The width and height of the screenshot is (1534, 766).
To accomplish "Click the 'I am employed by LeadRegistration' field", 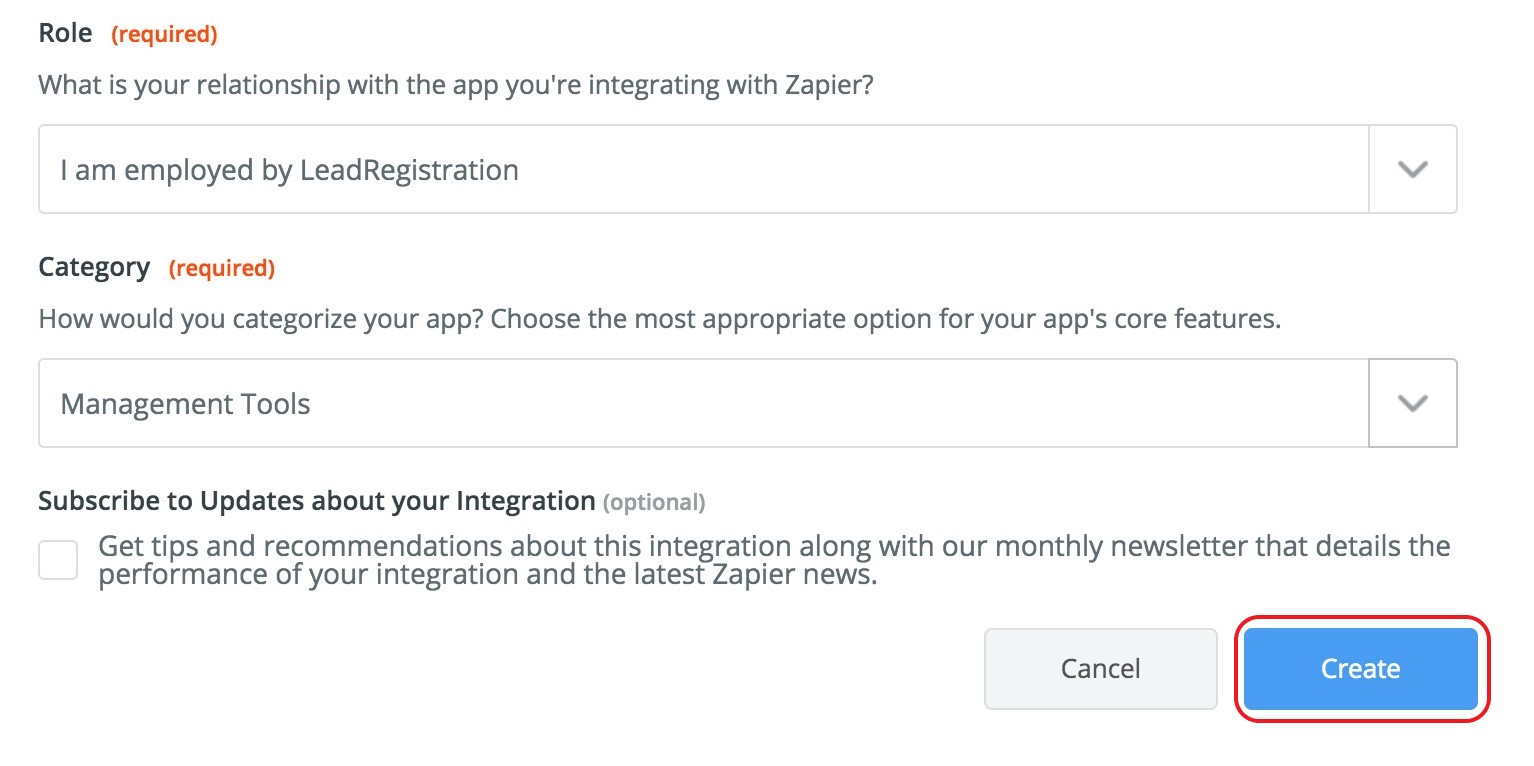I will [702, 169].
